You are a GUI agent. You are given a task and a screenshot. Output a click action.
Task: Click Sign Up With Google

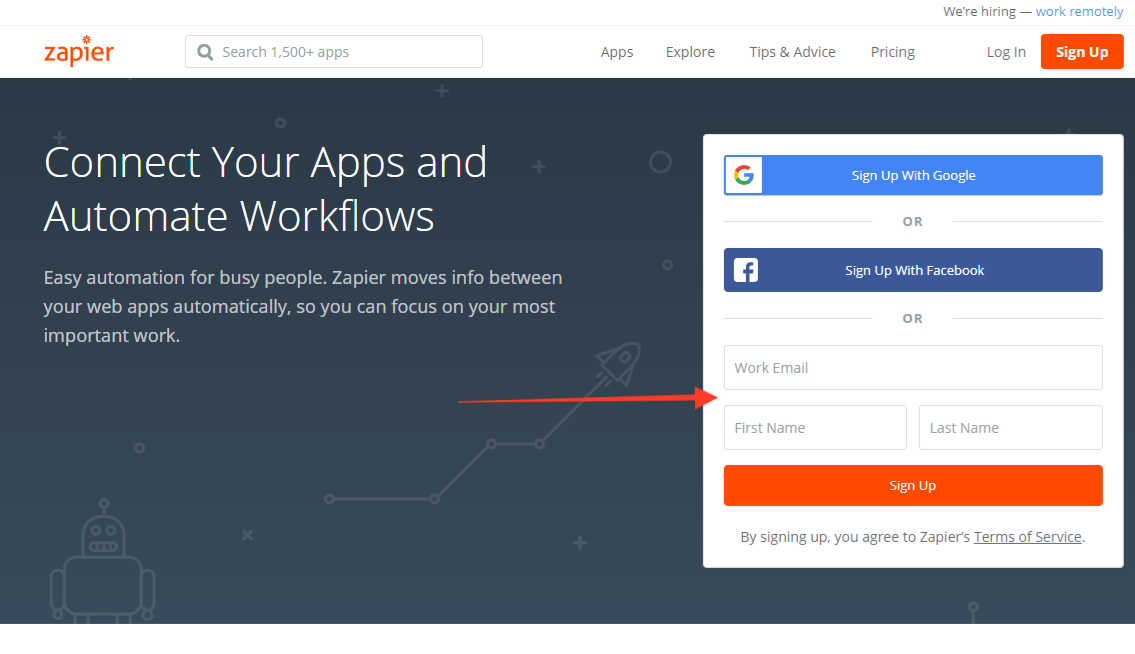click(x=912, y=175)
